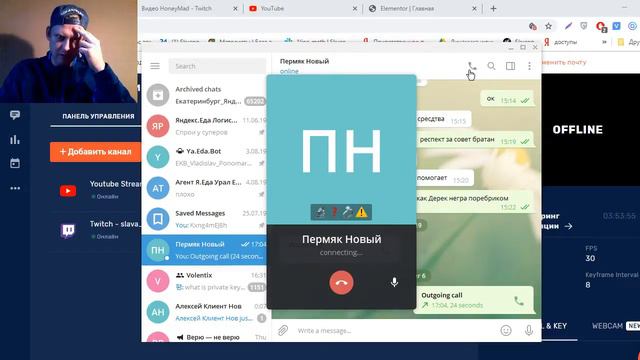640x360 pixels.
Task: Bookmark this page with star icon
Action: click(548, 27)
